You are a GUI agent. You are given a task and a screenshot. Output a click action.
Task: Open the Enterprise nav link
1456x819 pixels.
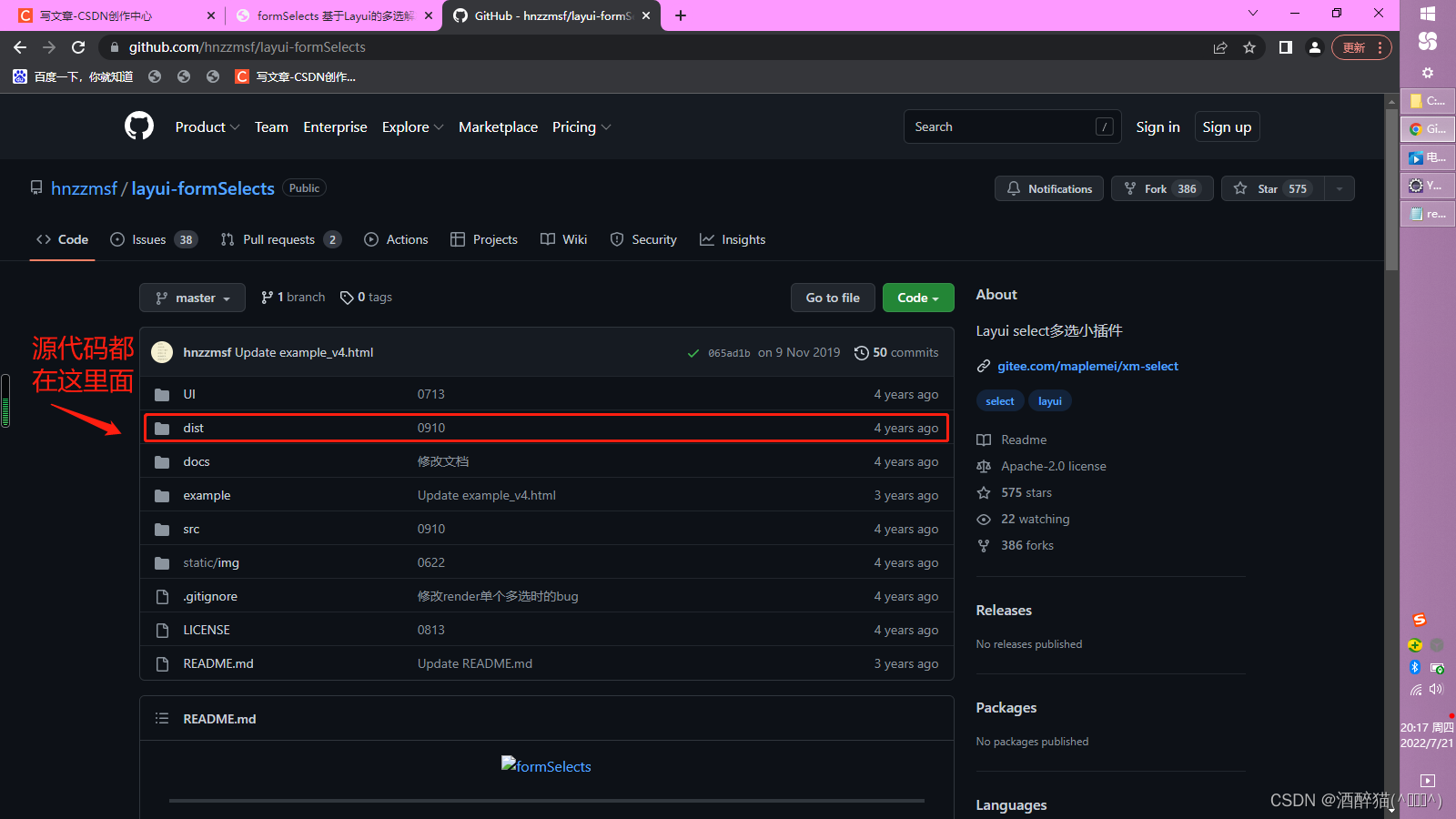coord(335,126)
